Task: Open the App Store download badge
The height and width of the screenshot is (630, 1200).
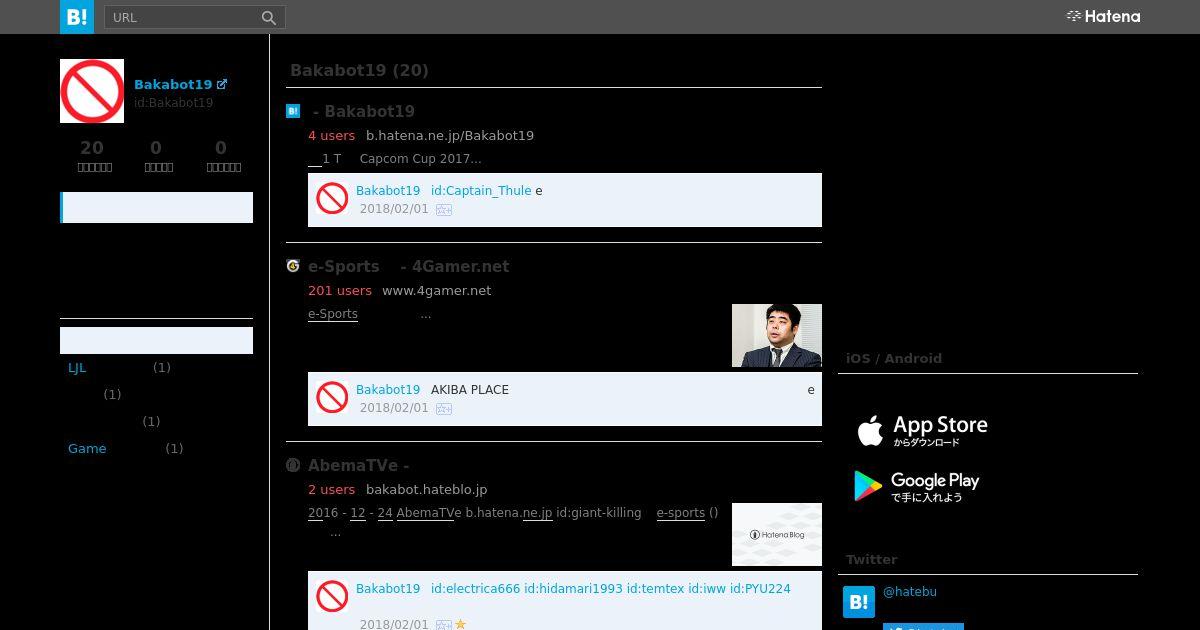Action: 920,431
